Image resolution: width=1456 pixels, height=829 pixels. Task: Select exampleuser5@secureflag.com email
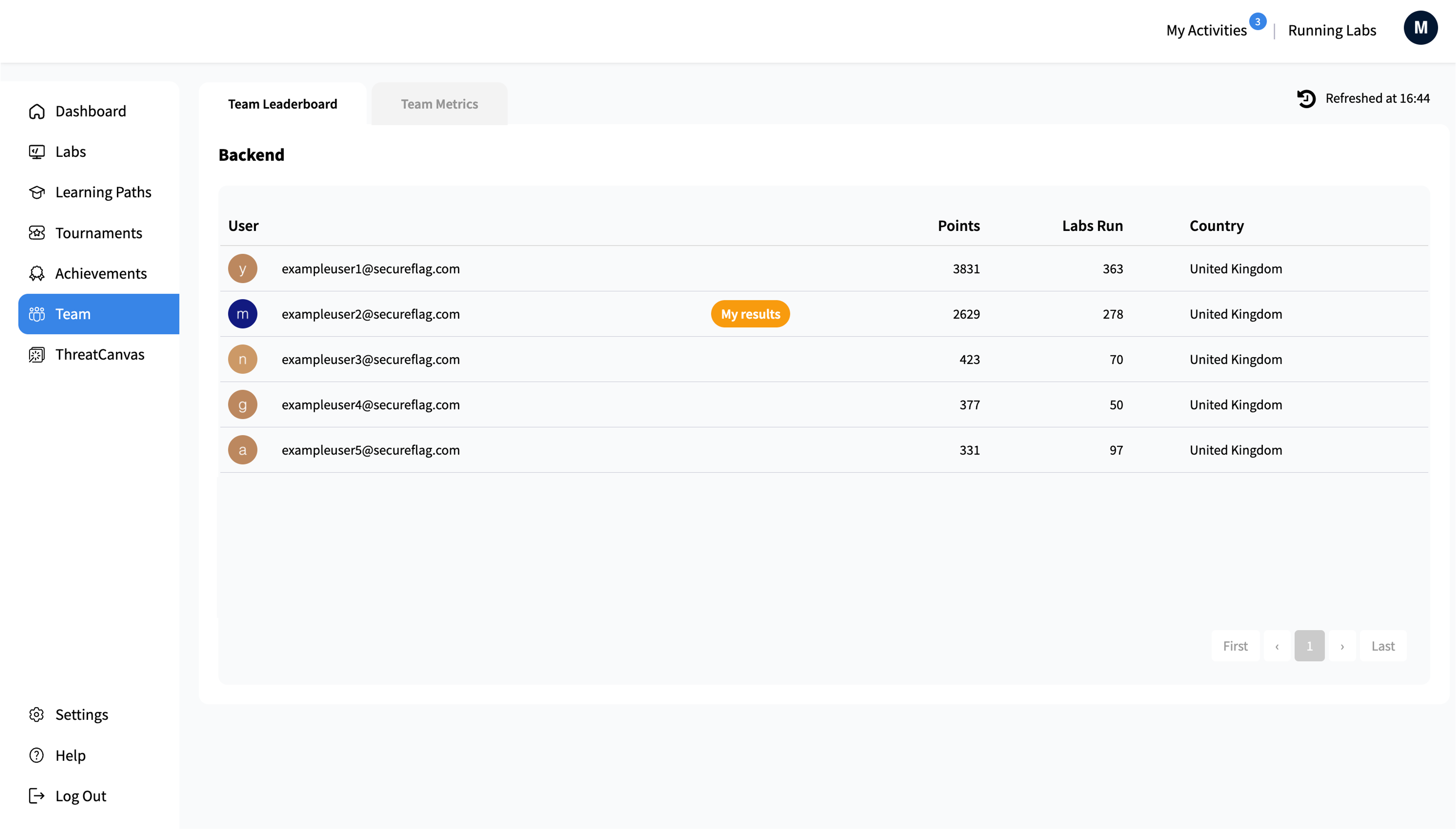click(x=371, y=450)
